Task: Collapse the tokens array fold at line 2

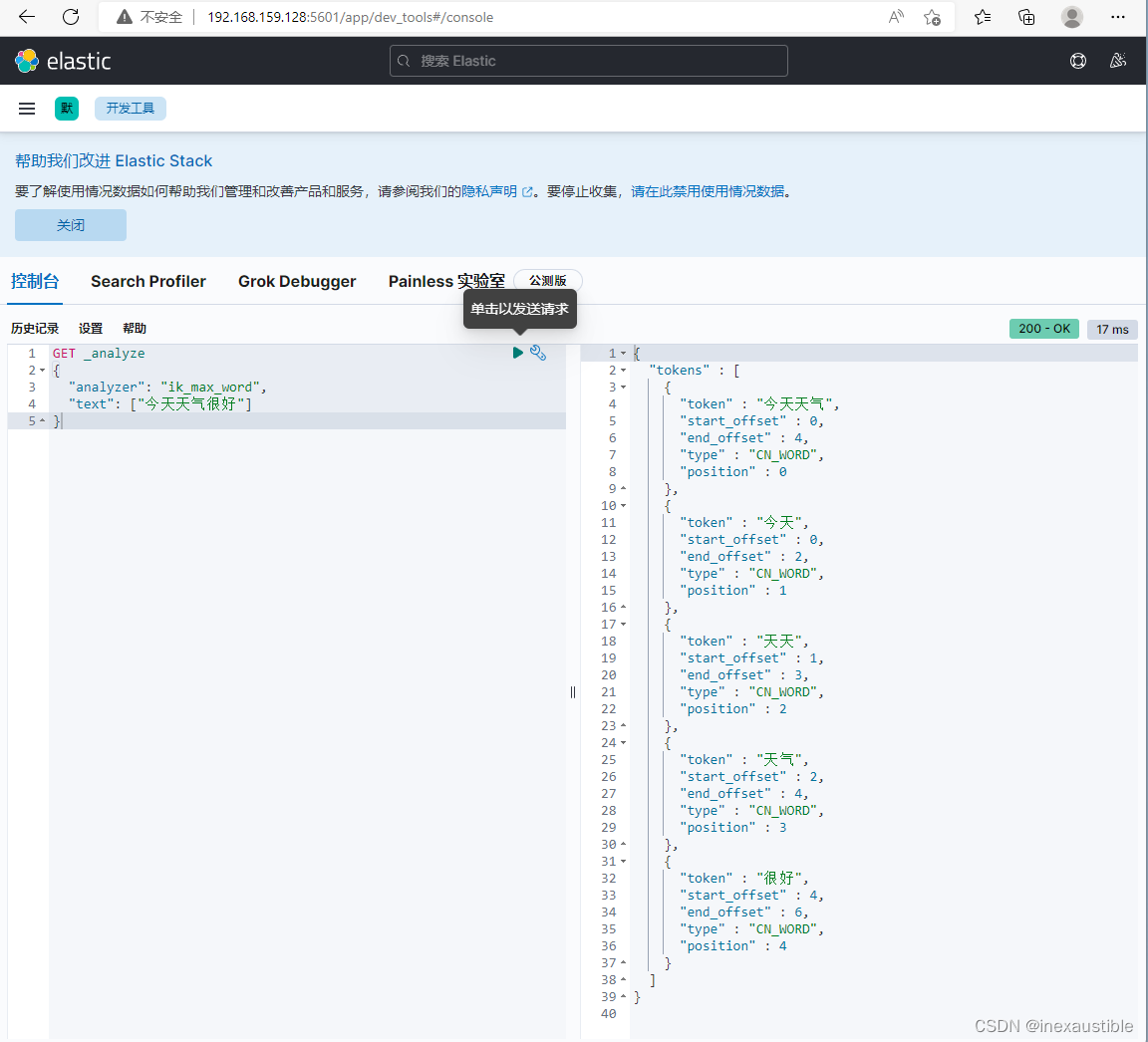Action: (623, 371)
